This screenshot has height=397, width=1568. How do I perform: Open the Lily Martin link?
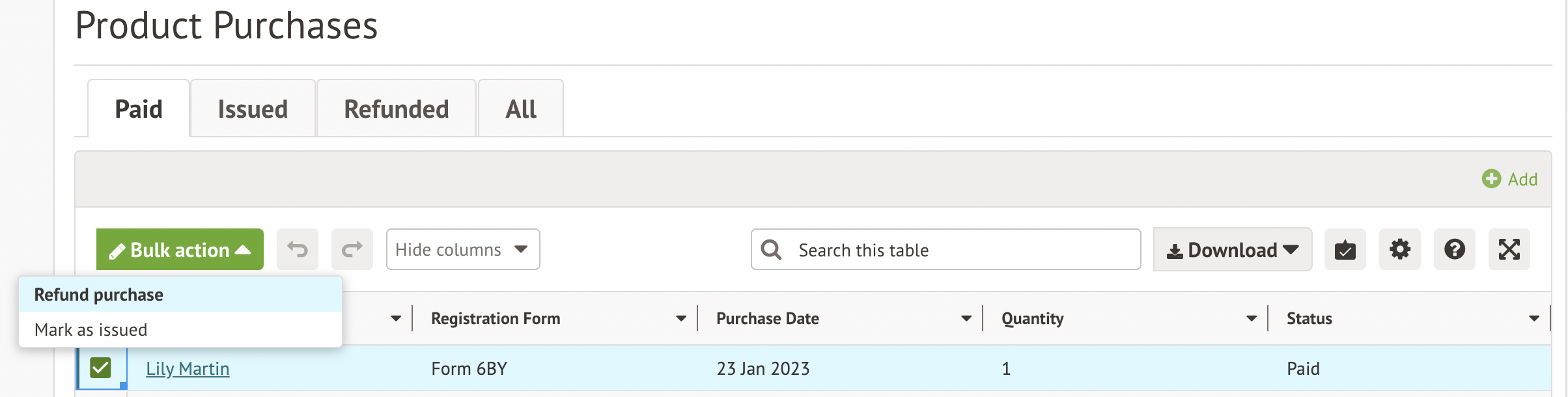[x=188, y=368]
